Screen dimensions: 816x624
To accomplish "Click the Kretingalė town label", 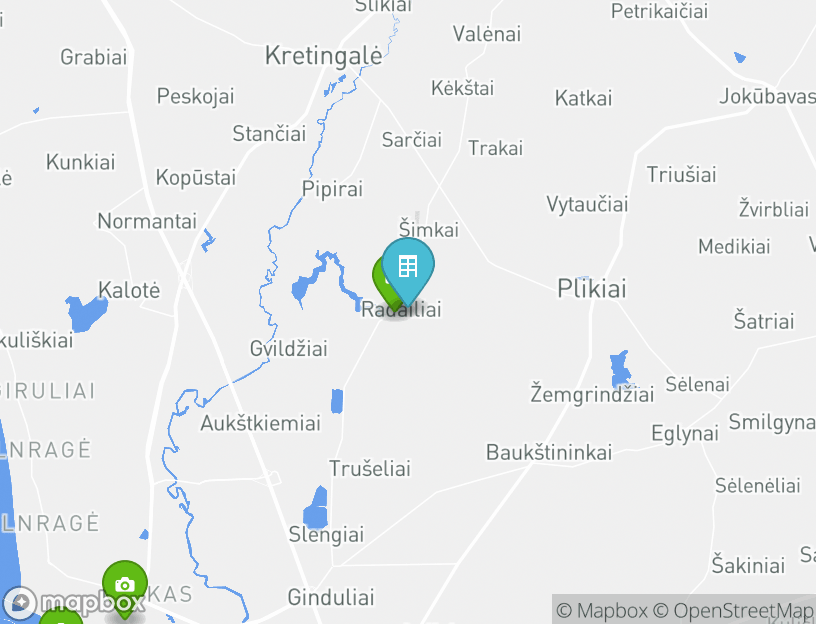I will coord(324,55).
